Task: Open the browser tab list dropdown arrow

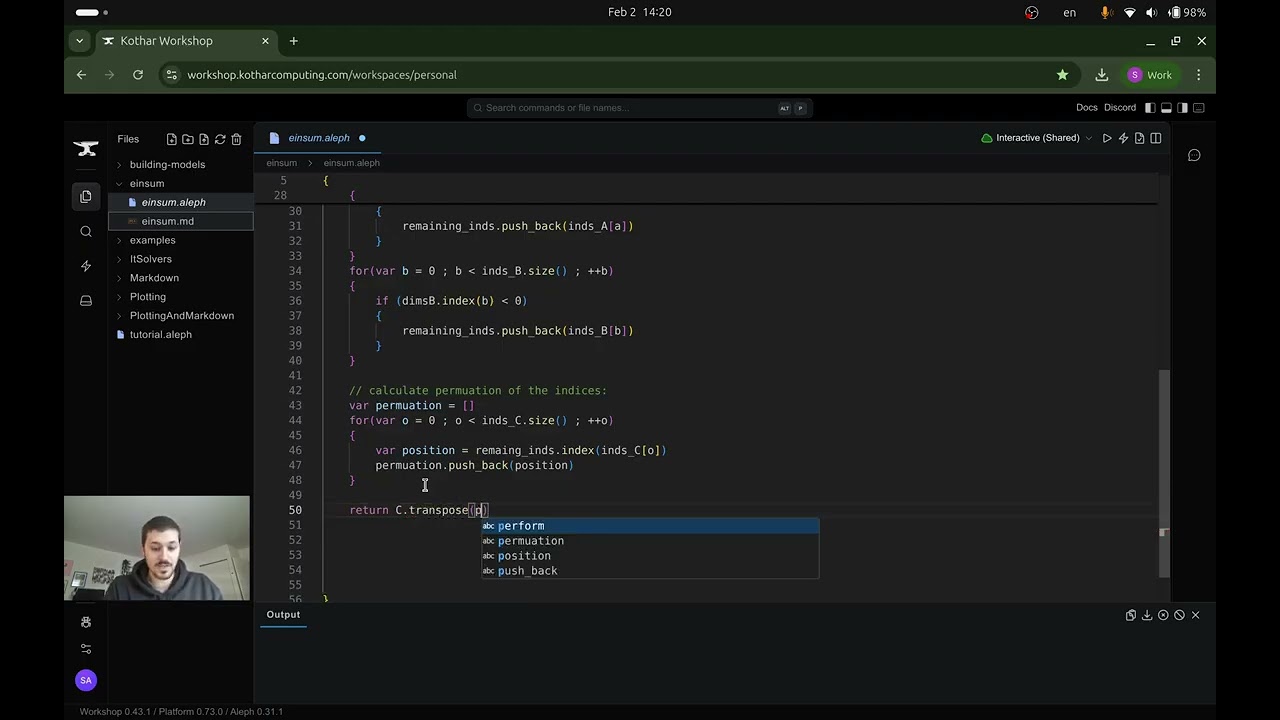Action: [79, 41]
